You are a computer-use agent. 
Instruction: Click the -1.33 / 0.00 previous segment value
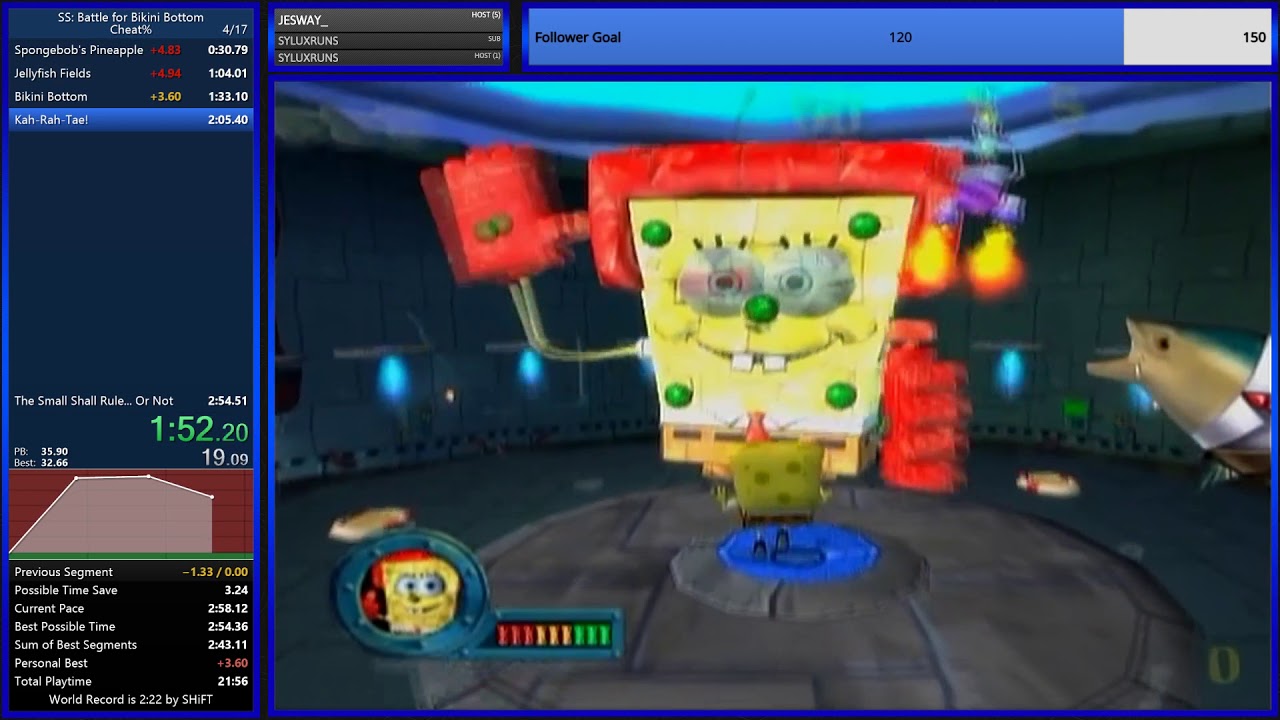point(215,572)
